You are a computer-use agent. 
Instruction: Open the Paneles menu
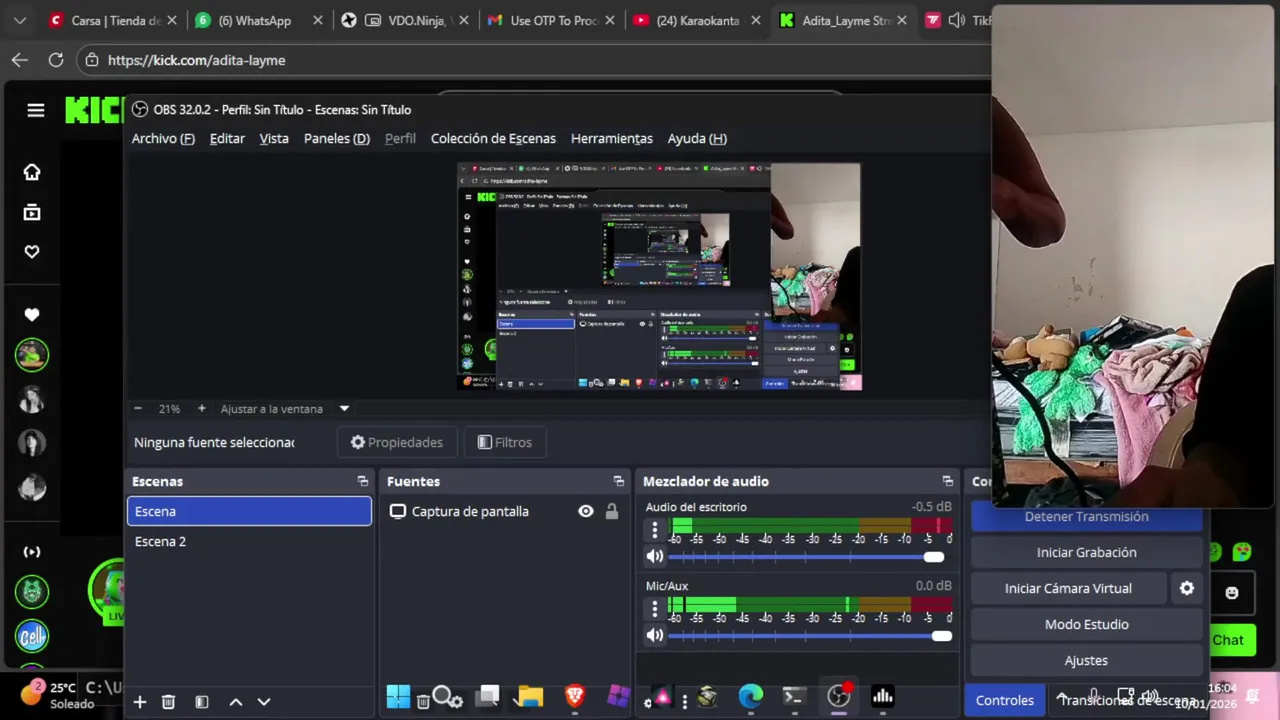click(x=337, y=138)
